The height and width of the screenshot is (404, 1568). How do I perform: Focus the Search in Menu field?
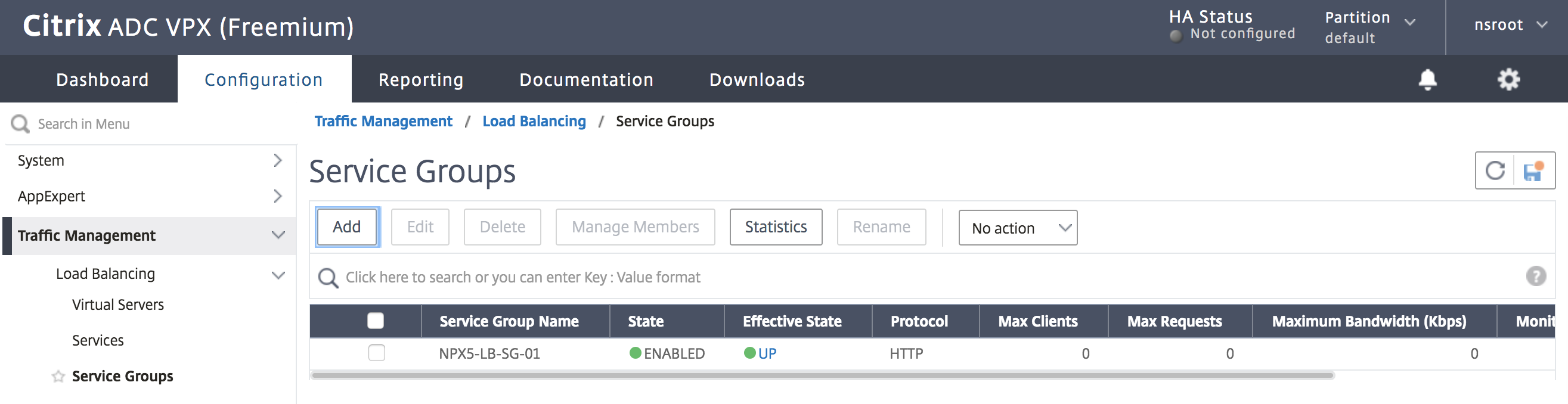[x=151, y=124]
